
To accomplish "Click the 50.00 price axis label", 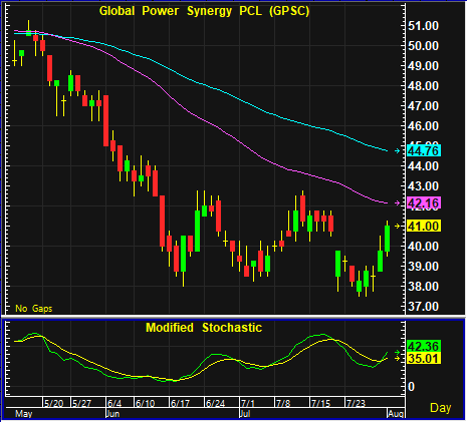I will click(x=423, y=46).
